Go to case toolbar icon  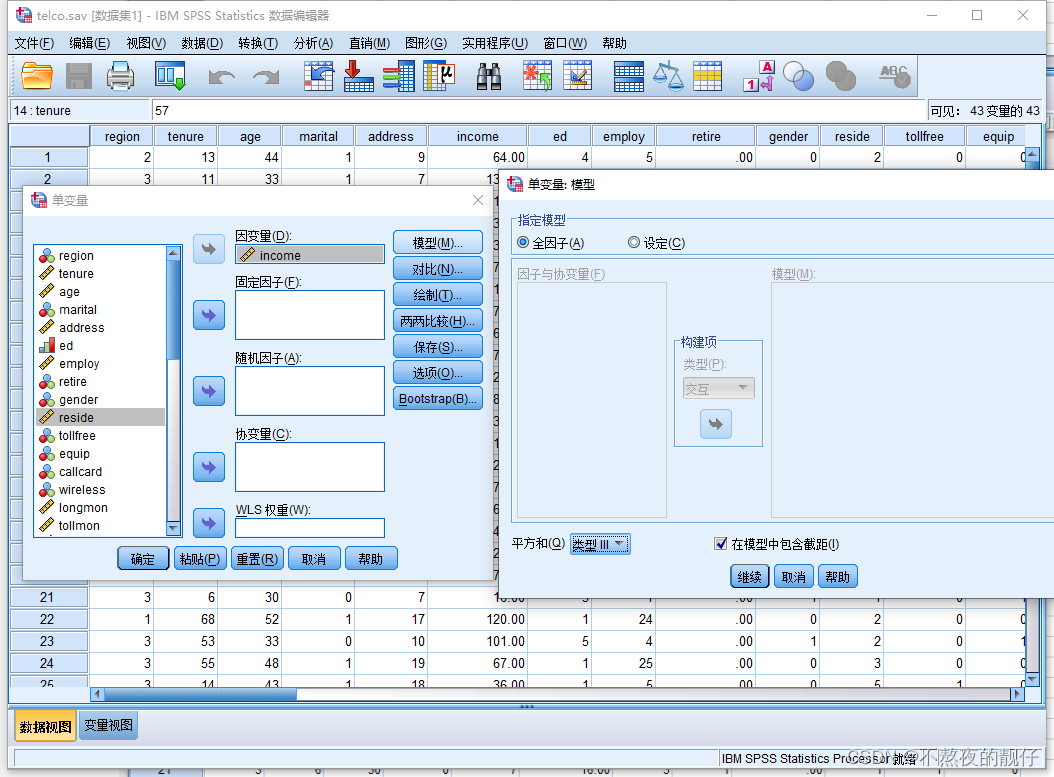pos(319,76)
